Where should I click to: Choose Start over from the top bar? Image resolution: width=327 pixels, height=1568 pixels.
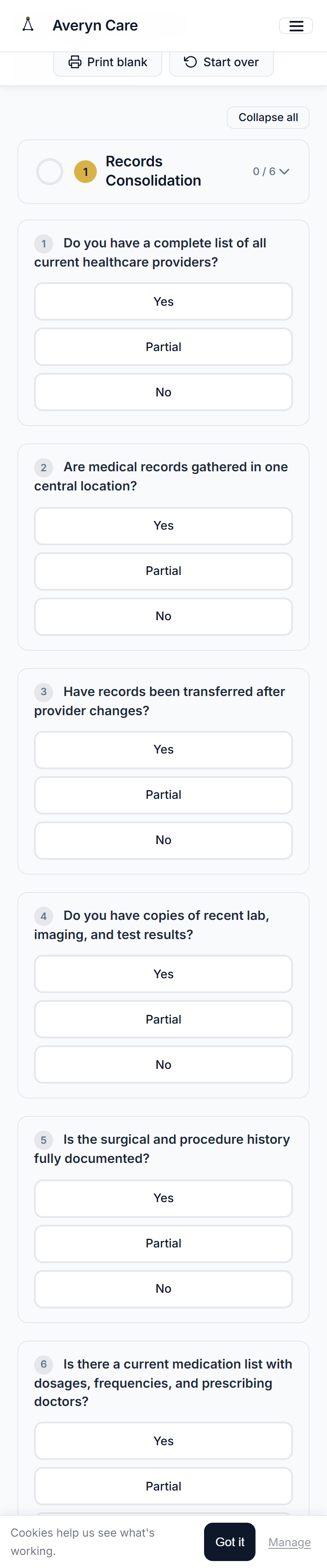(221, 61)
